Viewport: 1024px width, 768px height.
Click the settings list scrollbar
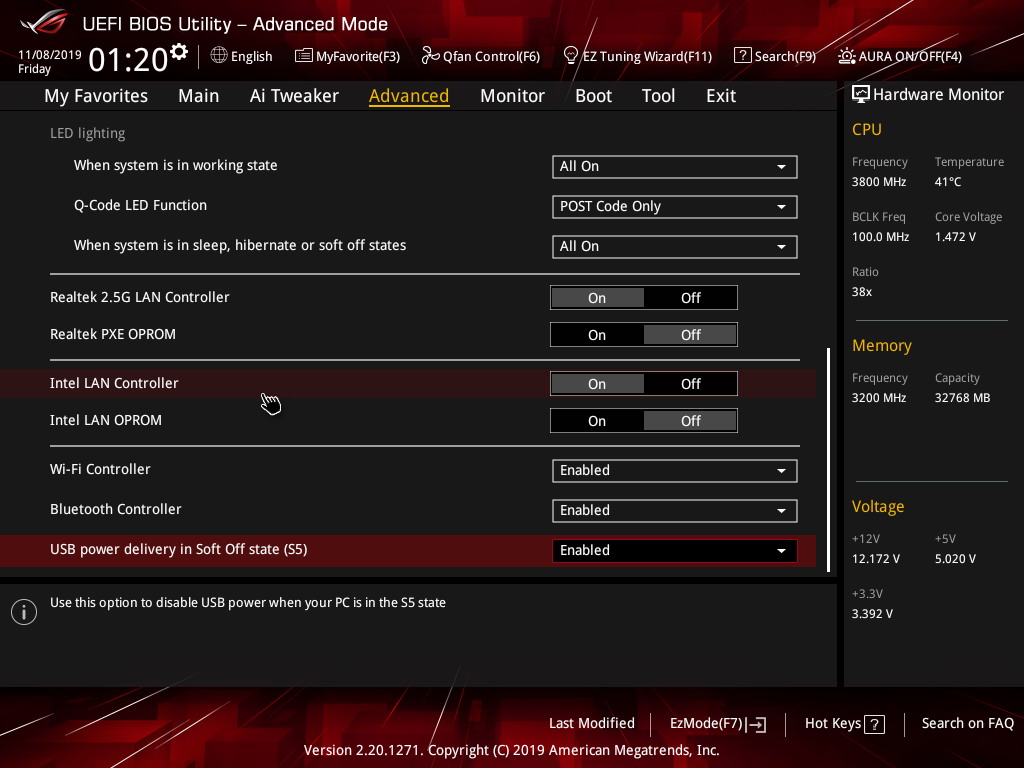(829, 460)
